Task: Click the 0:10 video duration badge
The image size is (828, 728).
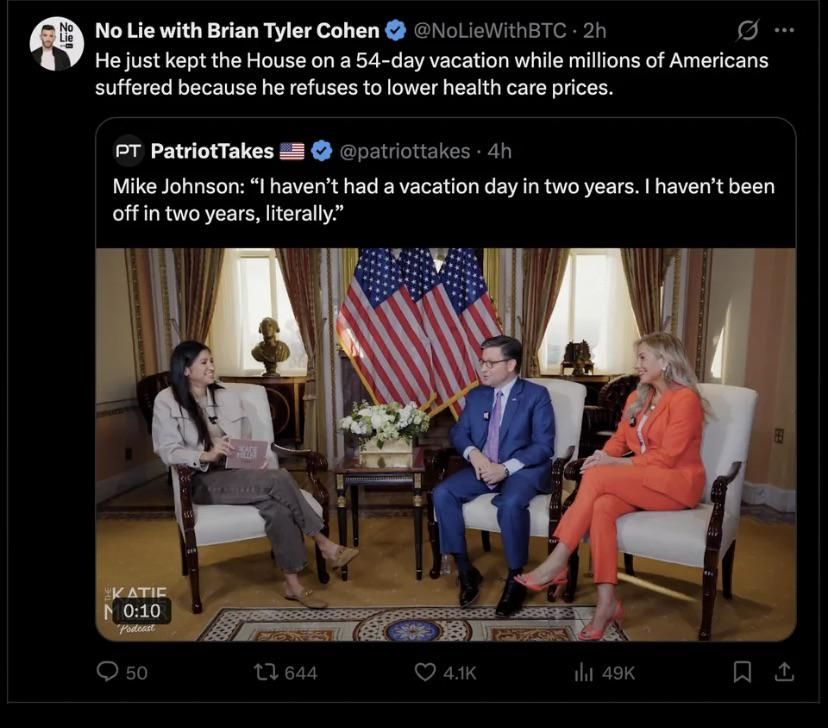Action: 141,609
